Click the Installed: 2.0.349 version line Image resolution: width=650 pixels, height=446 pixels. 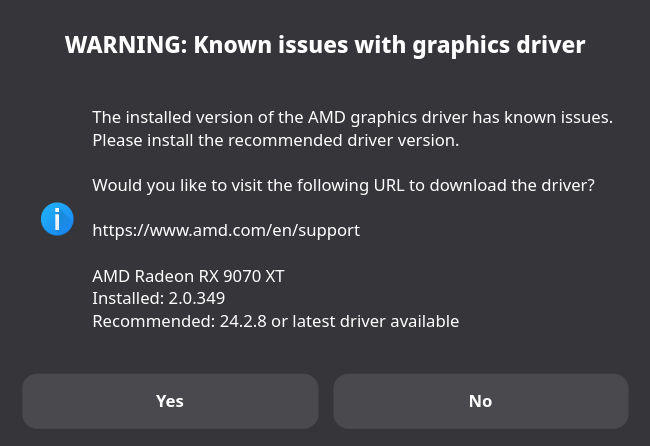coord(158,298)
